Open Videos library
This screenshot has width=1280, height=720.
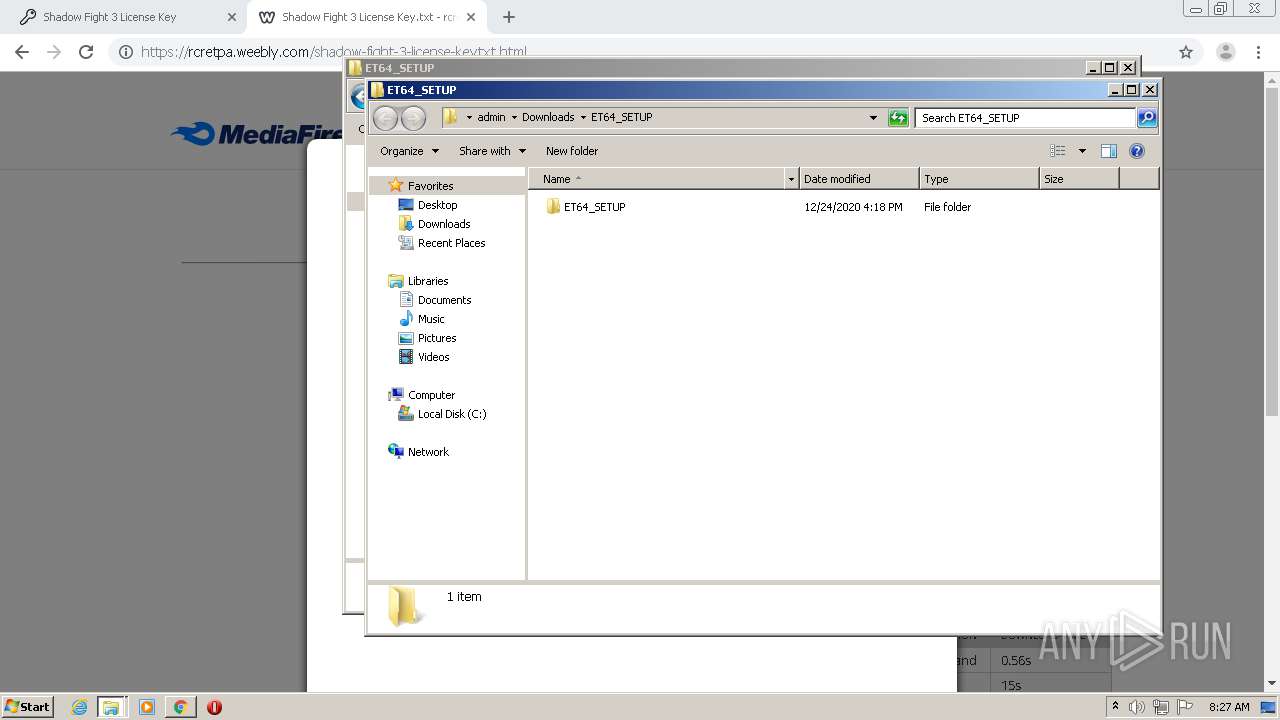coord(433,357)
